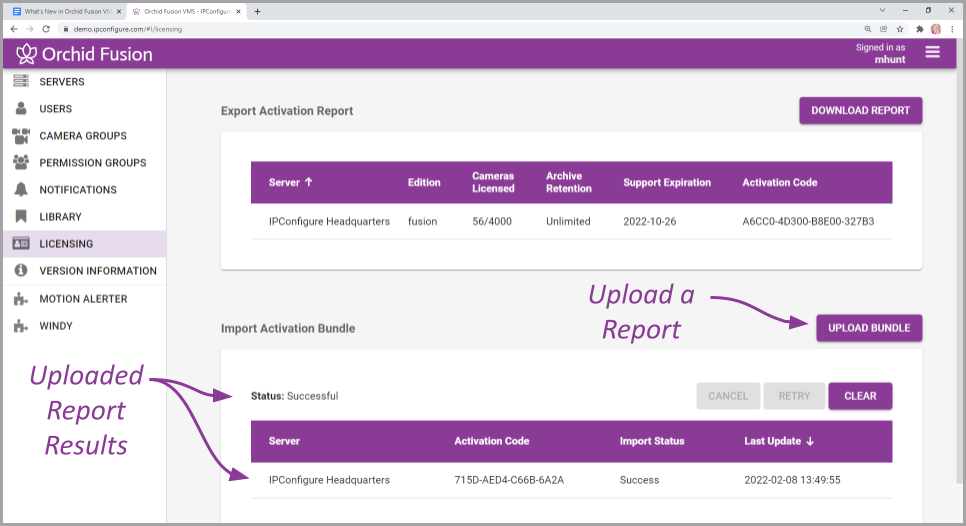966x526 pixels.
Task: Bookmark this page with star icon
Action: [900, 29]
